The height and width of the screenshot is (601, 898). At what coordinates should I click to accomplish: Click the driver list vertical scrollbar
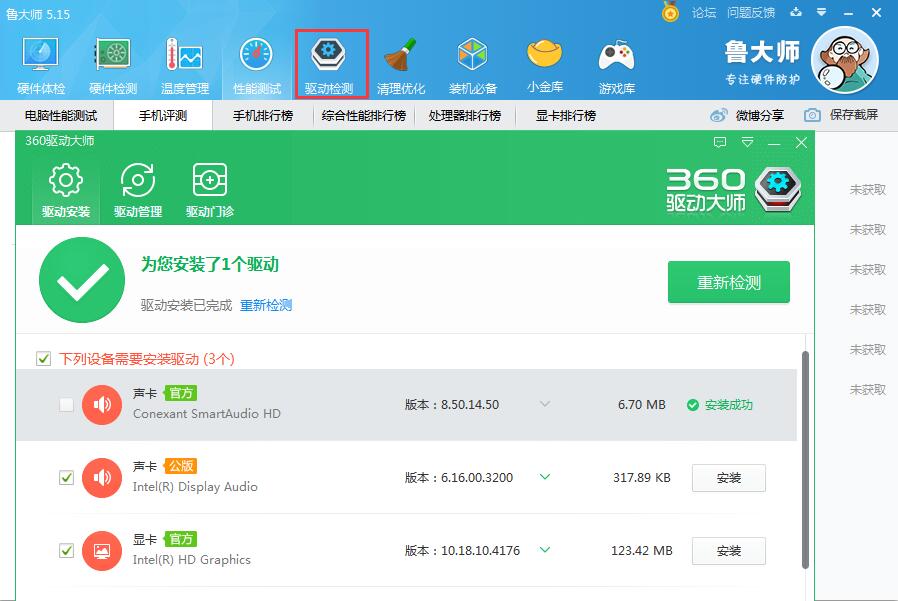pos(805,459)
